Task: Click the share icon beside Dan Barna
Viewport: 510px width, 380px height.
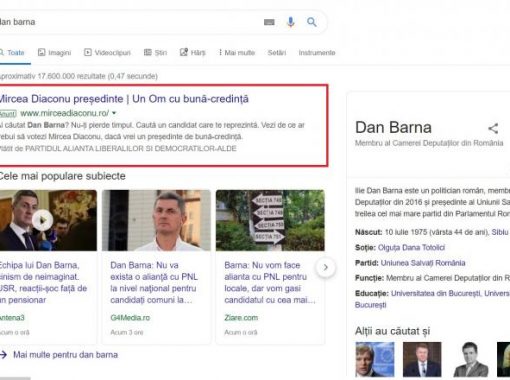Action: (493, 128)
